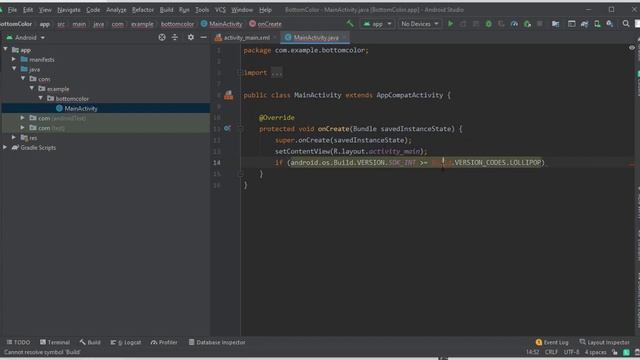Collapse the app module node
The width and height of the screenshot is (640, 360).
point(6,49)
